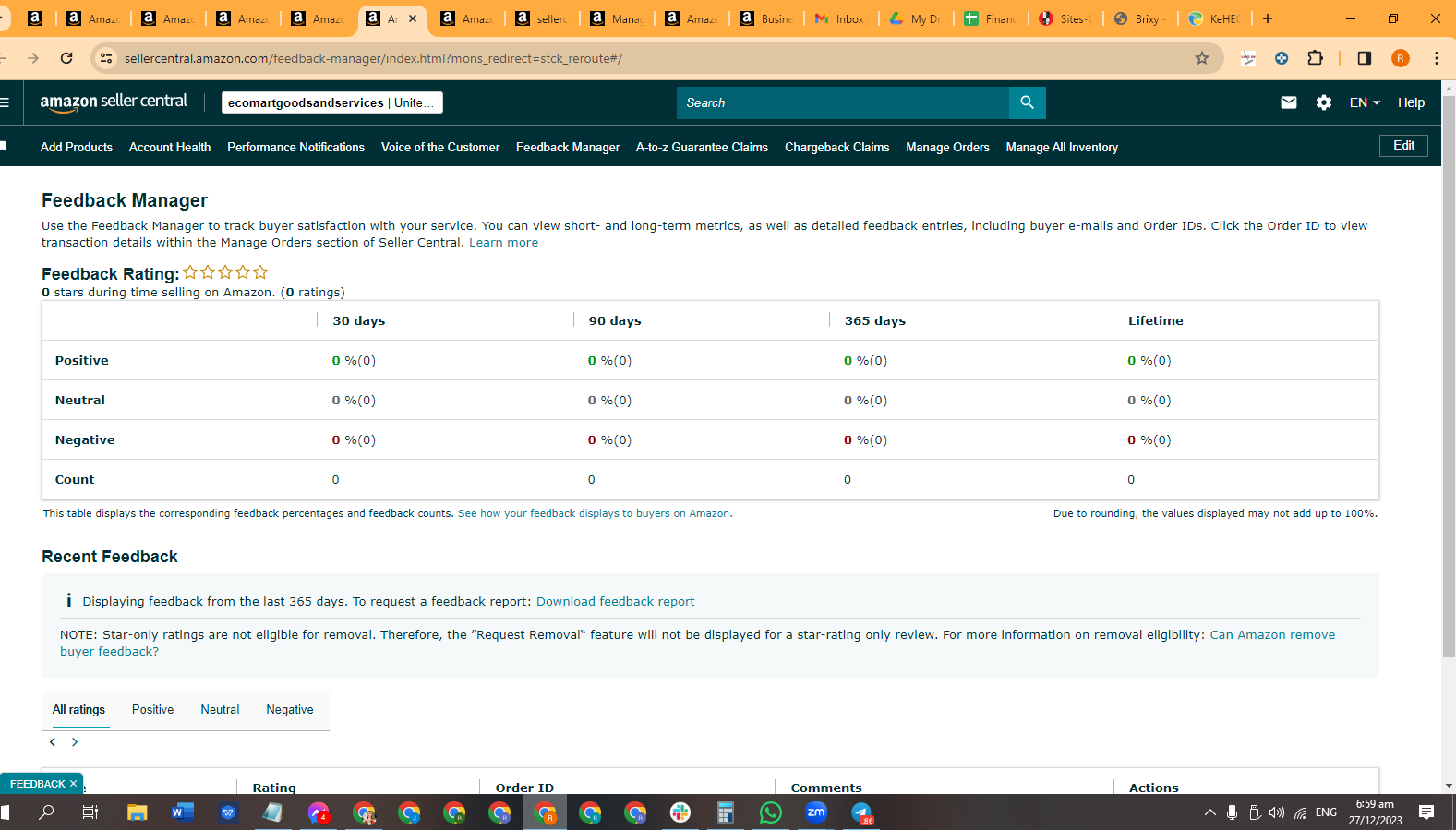1456x830 pixels.
Task: Click the taskbar search magnifier
Action: click(46, 812)
